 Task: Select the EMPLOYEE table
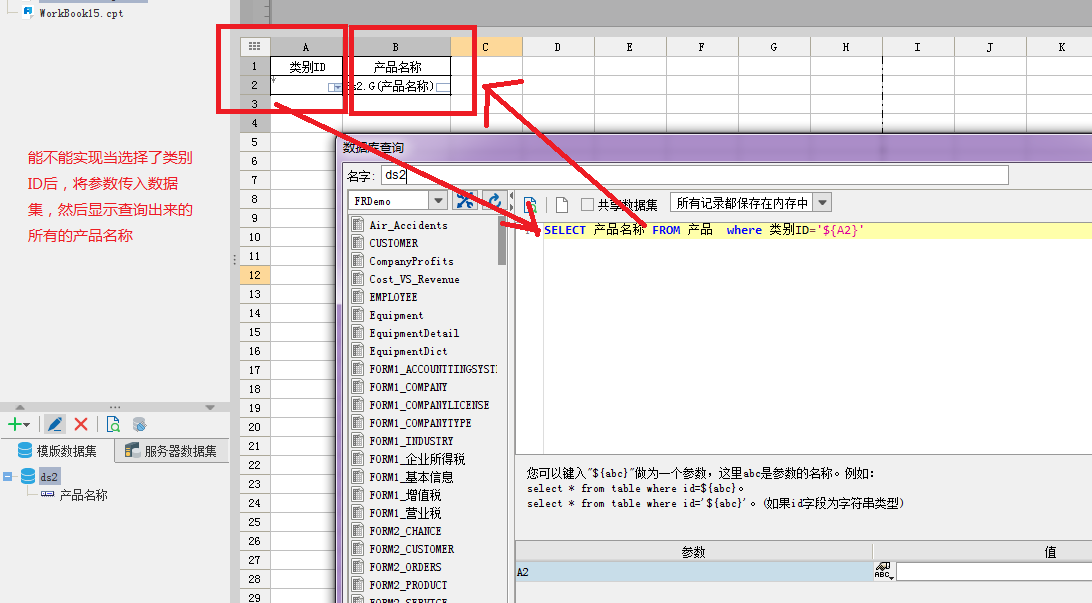393,297
